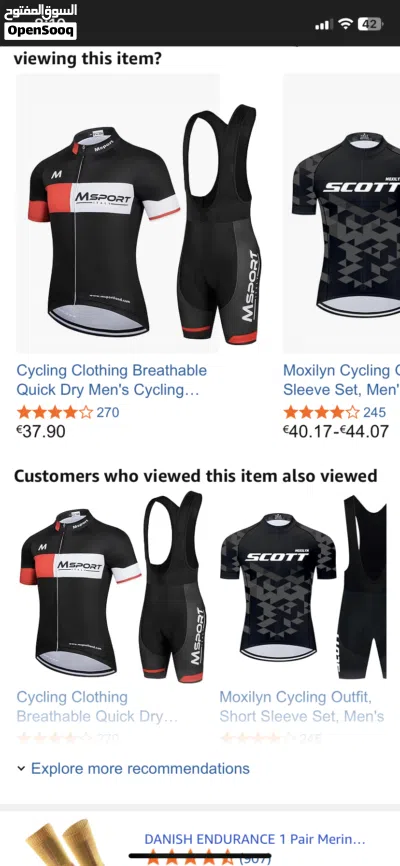Open Explore more recommendations link

[x=140, y=768]
